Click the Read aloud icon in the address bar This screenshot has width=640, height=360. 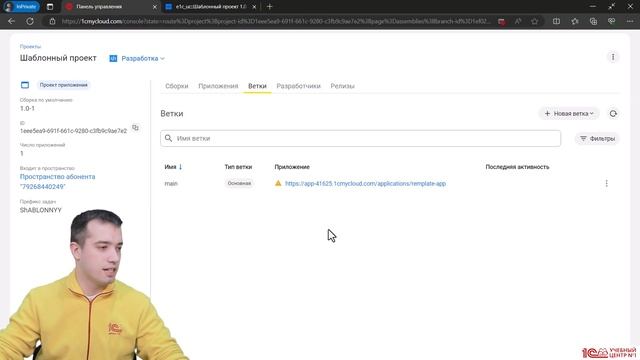pos(518,21)
